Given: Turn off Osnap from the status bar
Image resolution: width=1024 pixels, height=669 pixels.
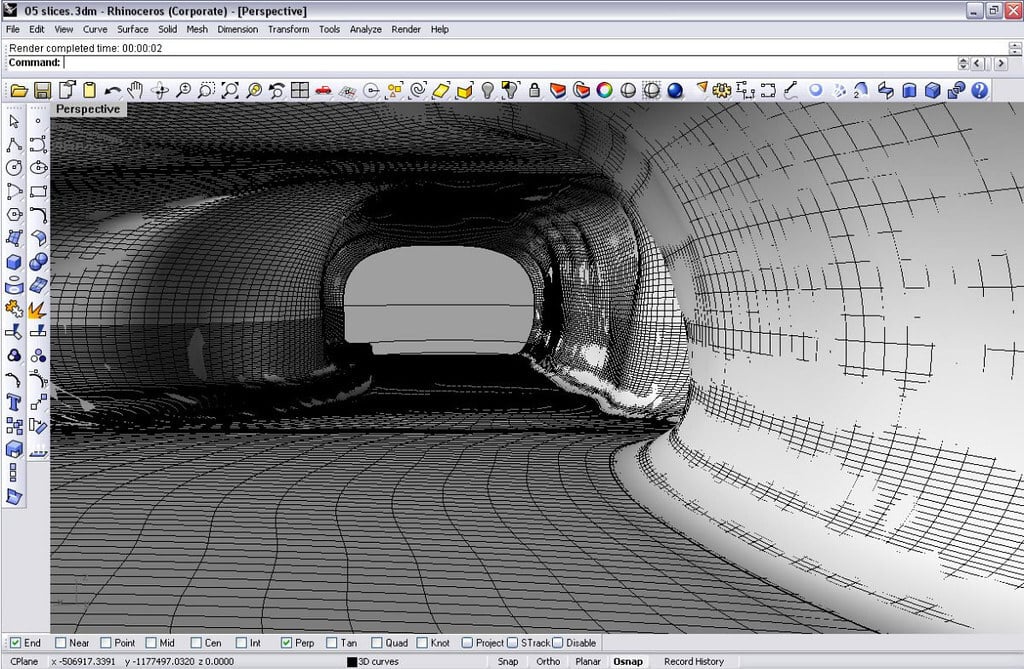Looking at the screenshot, I should tap(628, 661).
